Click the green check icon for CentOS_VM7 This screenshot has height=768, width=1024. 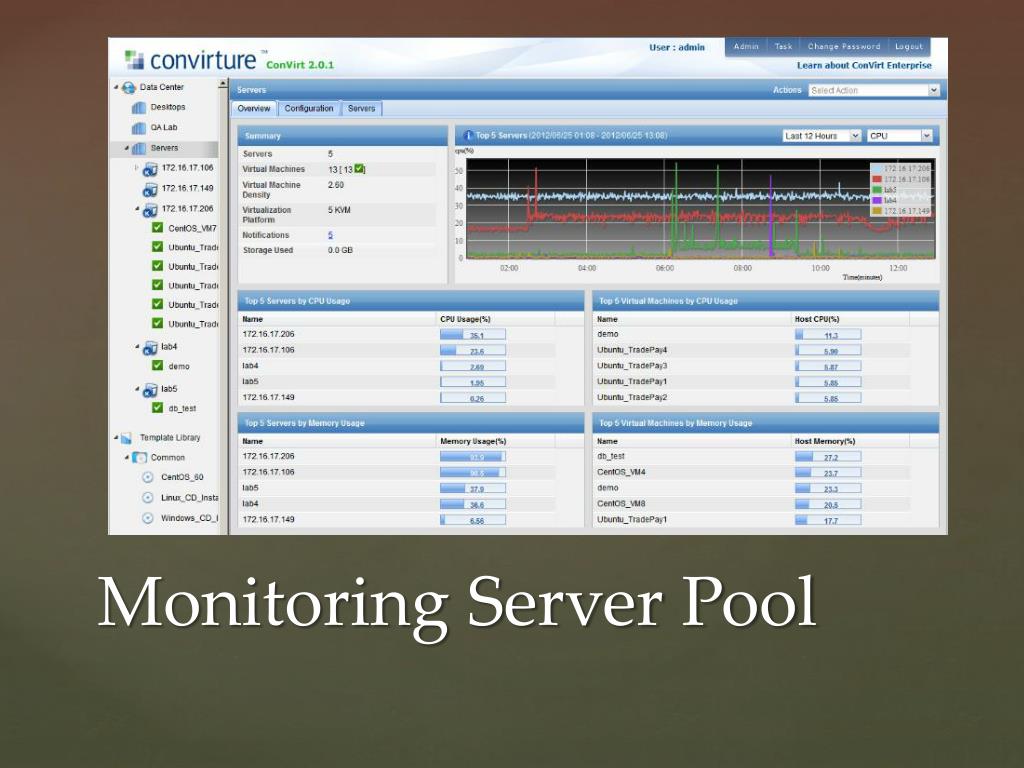tap(157, 228)
